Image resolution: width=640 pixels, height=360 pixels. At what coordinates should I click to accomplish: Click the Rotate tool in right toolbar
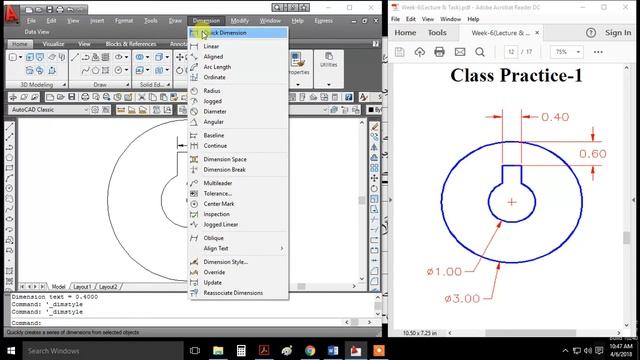pyautogui.click(x=374, y=188)
